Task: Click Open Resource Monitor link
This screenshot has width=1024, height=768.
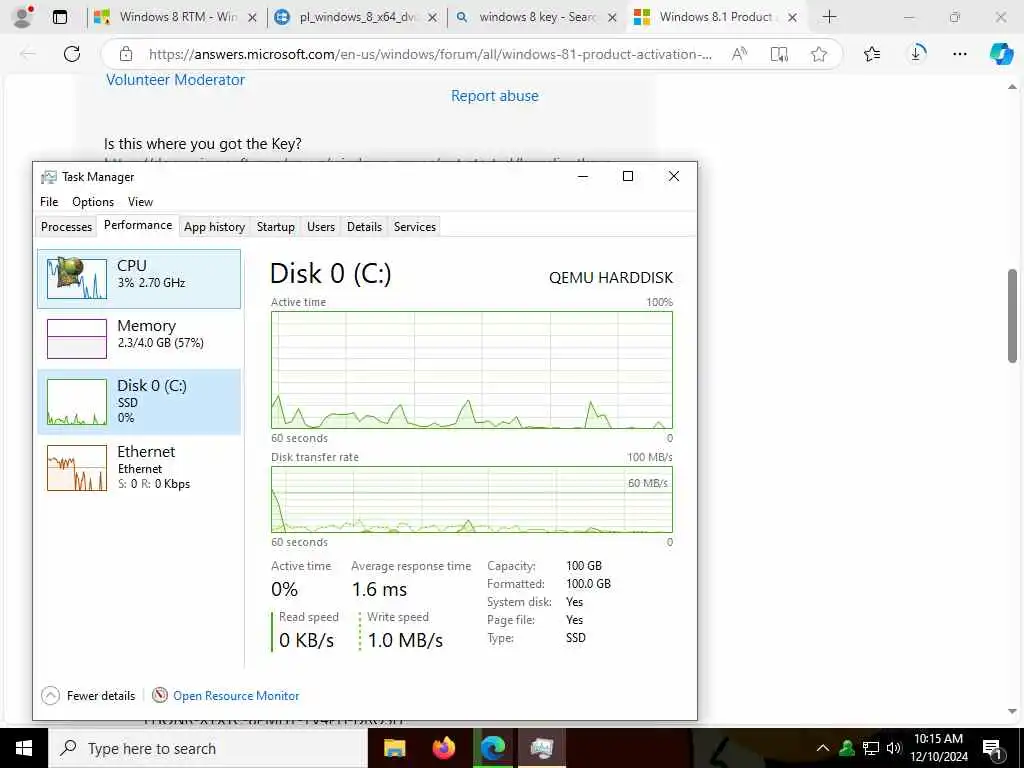Action: pos(236,696)
